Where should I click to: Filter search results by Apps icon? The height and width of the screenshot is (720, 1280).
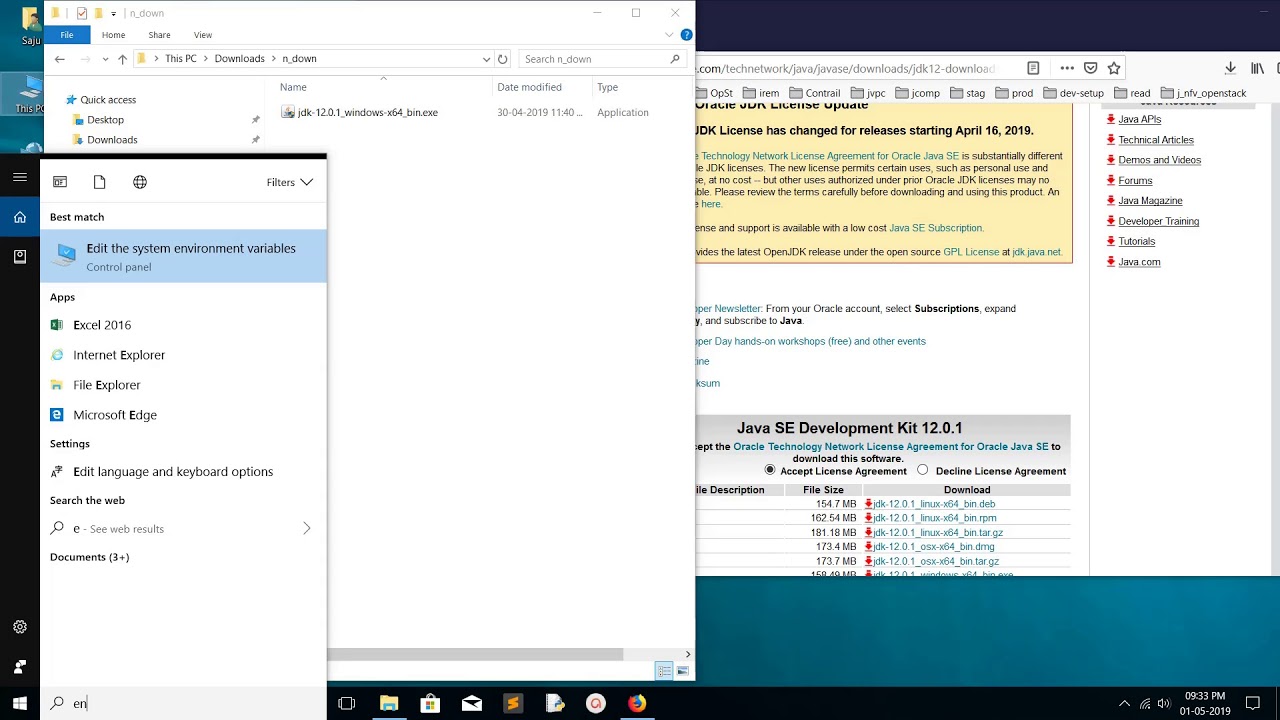(x=60, y=182)
